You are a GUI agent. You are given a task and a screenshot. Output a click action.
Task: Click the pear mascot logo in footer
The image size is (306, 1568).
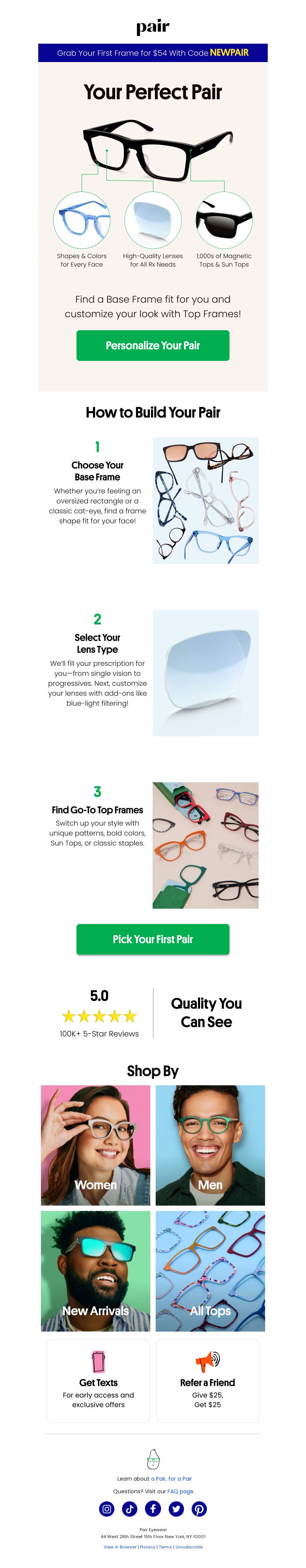click(x=153, y=1459)
